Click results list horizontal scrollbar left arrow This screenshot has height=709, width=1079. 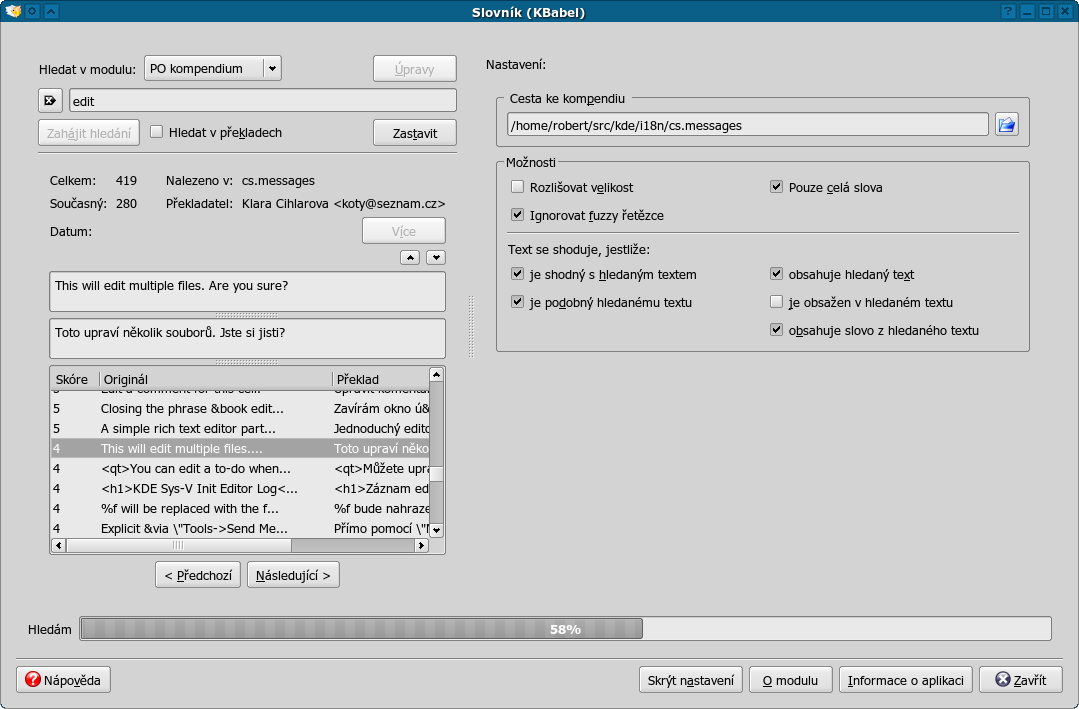(x=58, y=545)
